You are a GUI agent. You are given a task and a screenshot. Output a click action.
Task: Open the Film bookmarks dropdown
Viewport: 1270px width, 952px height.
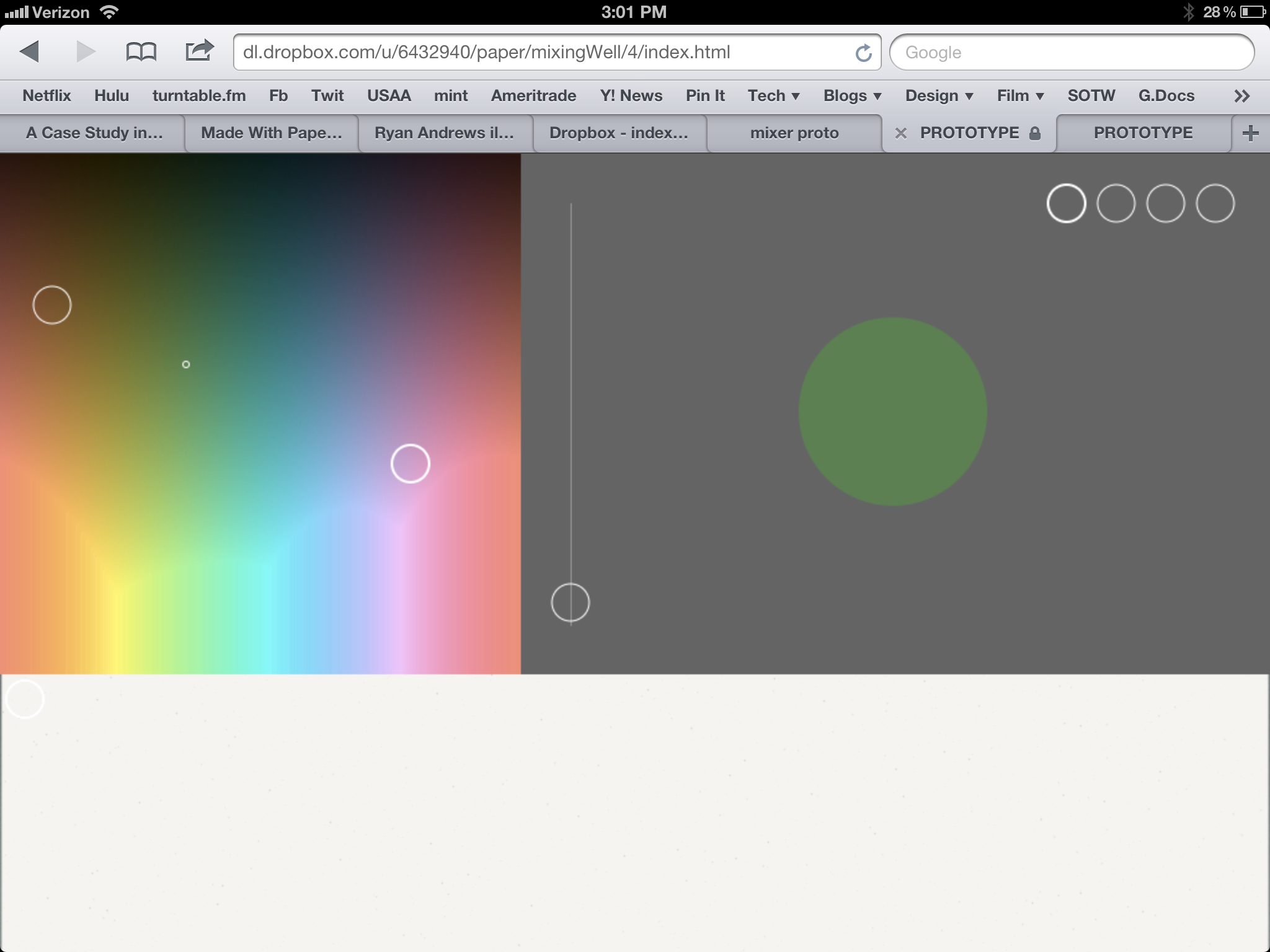point(1020,96)
